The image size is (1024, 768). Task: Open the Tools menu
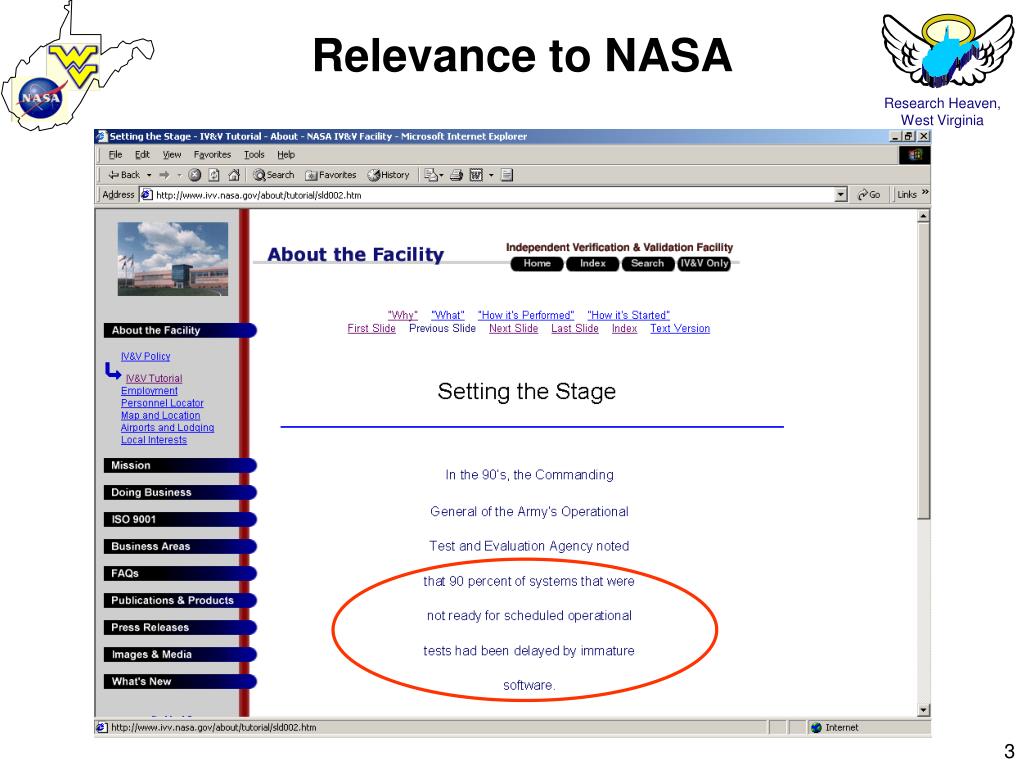point(254,155)
